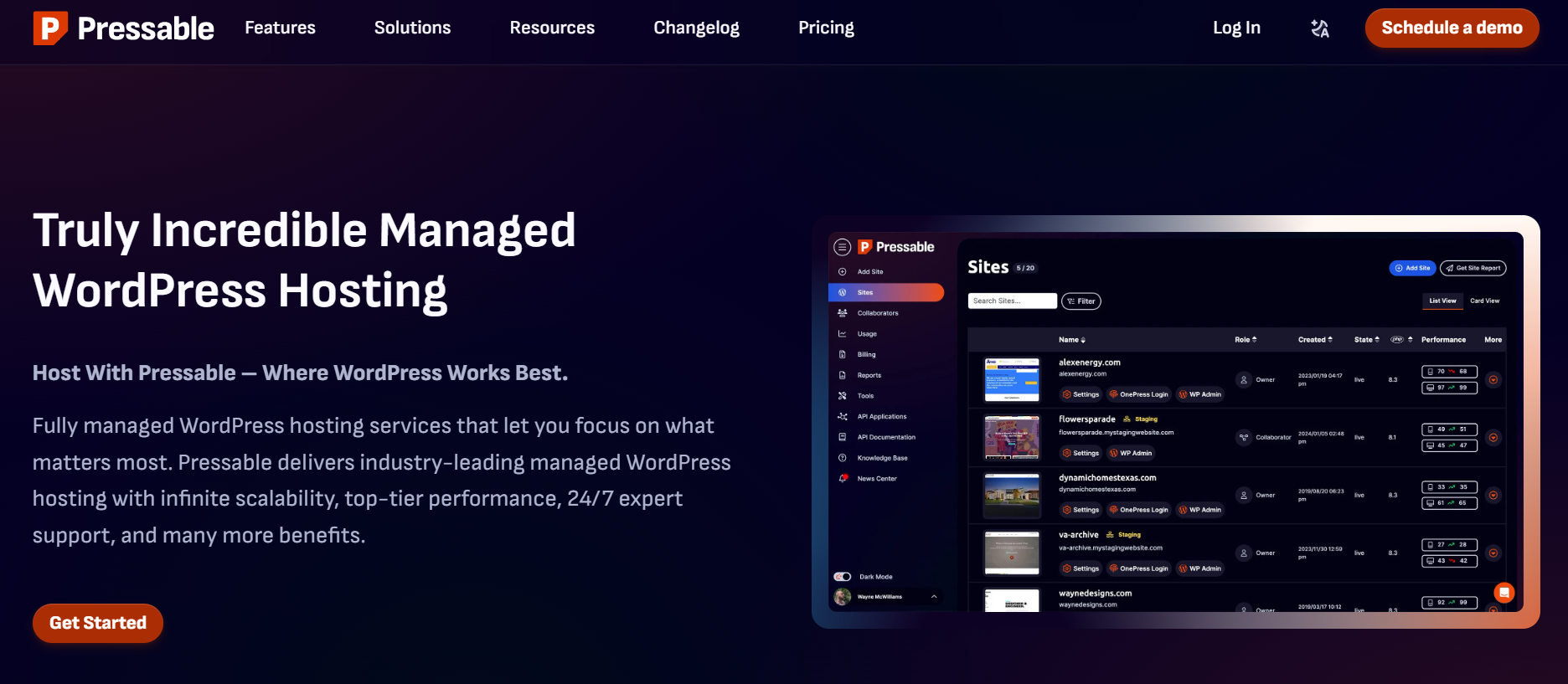The width and height of the screenshot is (1568, 684).
Task: Expand the More menu for flowersparade
Action: click(1493, 438)
